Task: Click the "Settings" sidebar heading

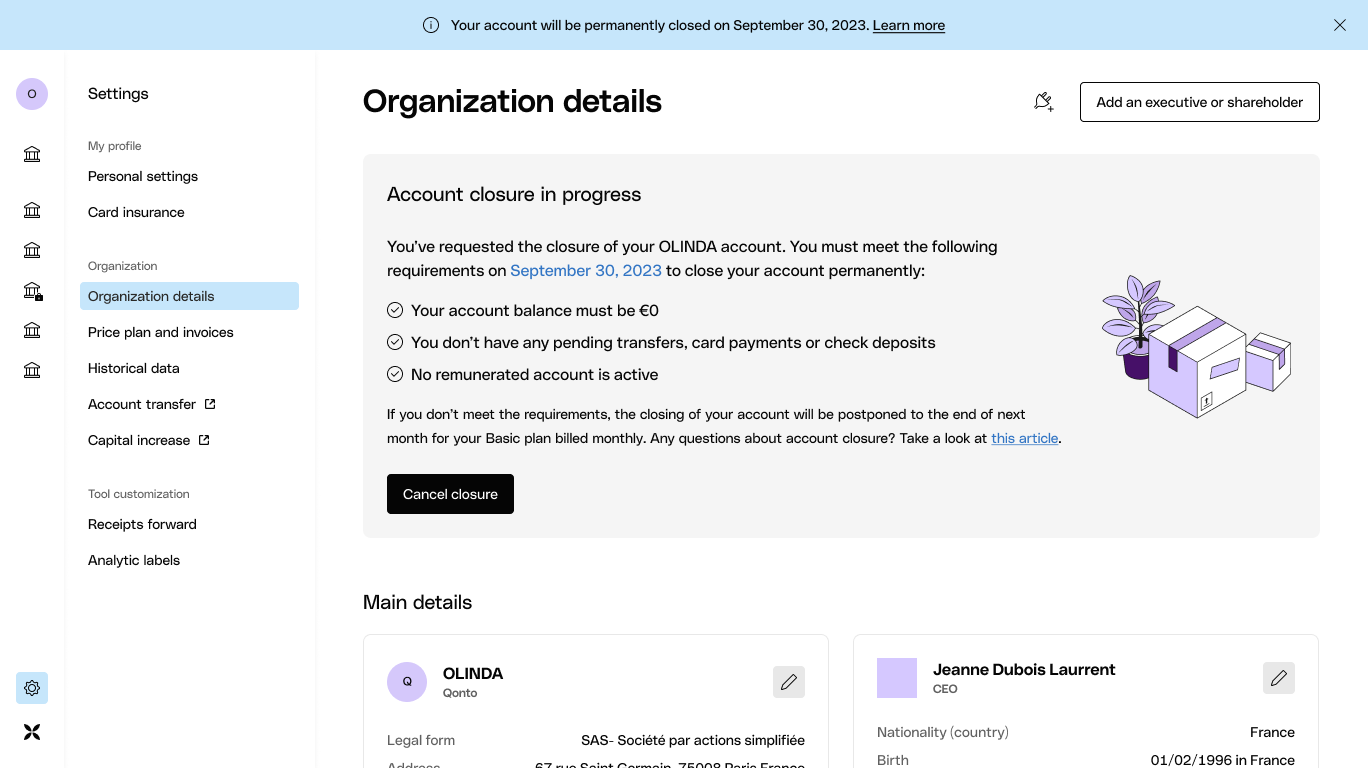Action: [x=118, y=93]
